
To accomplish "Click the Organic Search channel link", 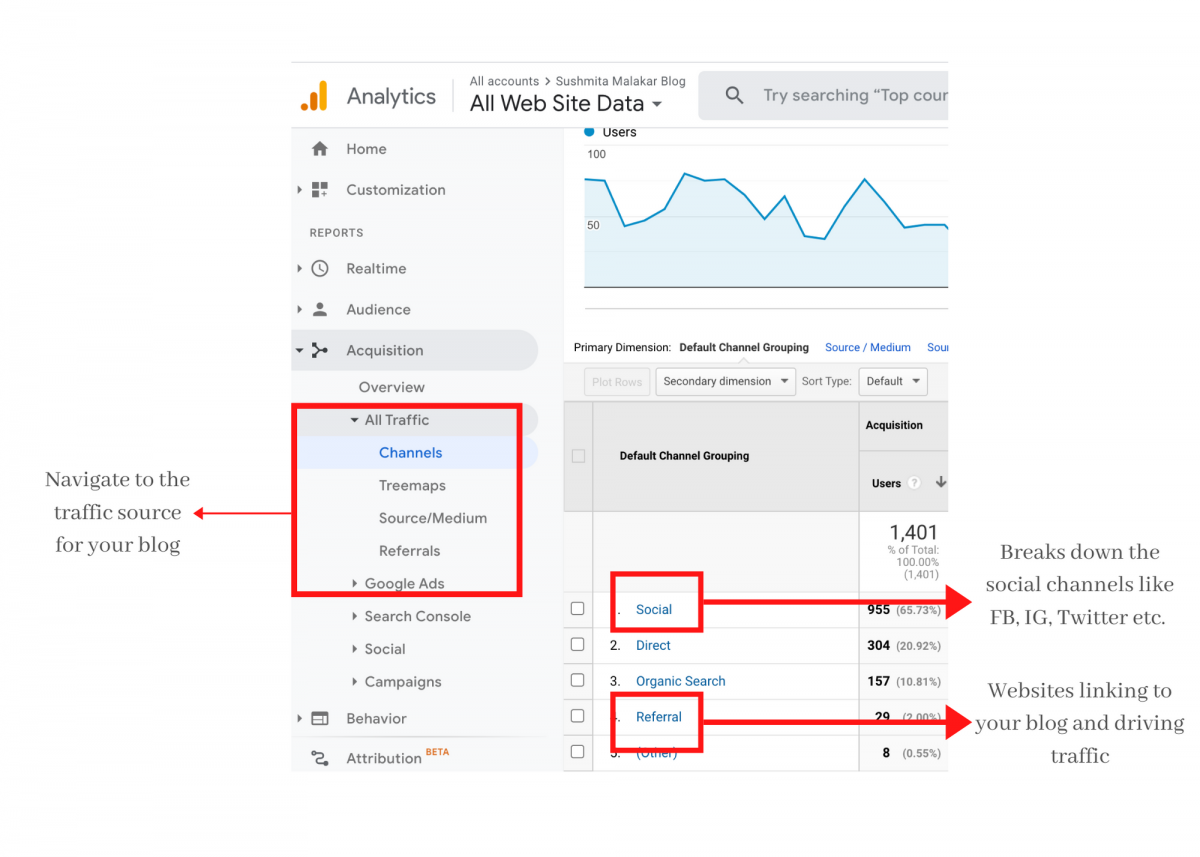I will 681,681.
